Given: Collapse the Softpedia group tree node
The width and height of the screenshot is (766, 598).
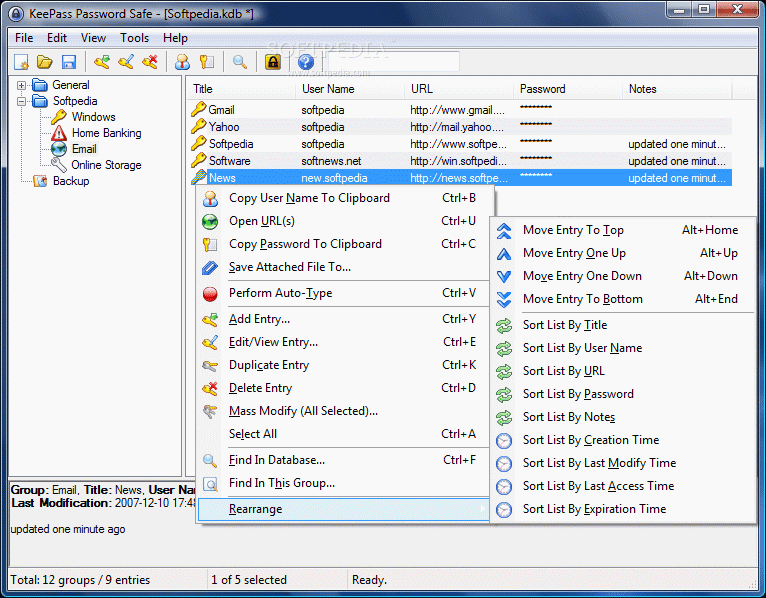Looking at the screenshot, I should [x=21, y=102].
